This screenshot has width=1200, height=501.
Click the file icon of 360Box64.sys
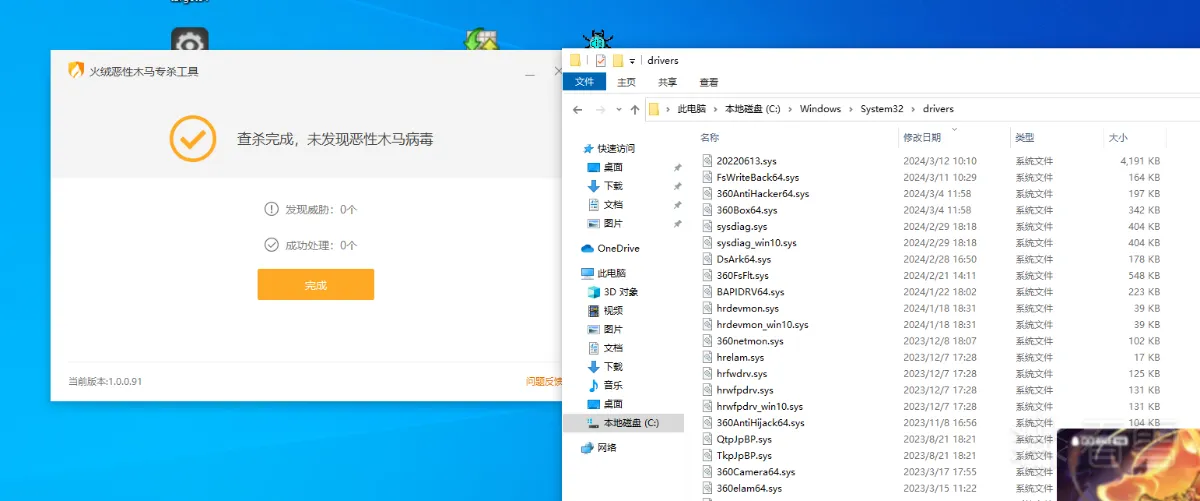click(x=707, y=210)
